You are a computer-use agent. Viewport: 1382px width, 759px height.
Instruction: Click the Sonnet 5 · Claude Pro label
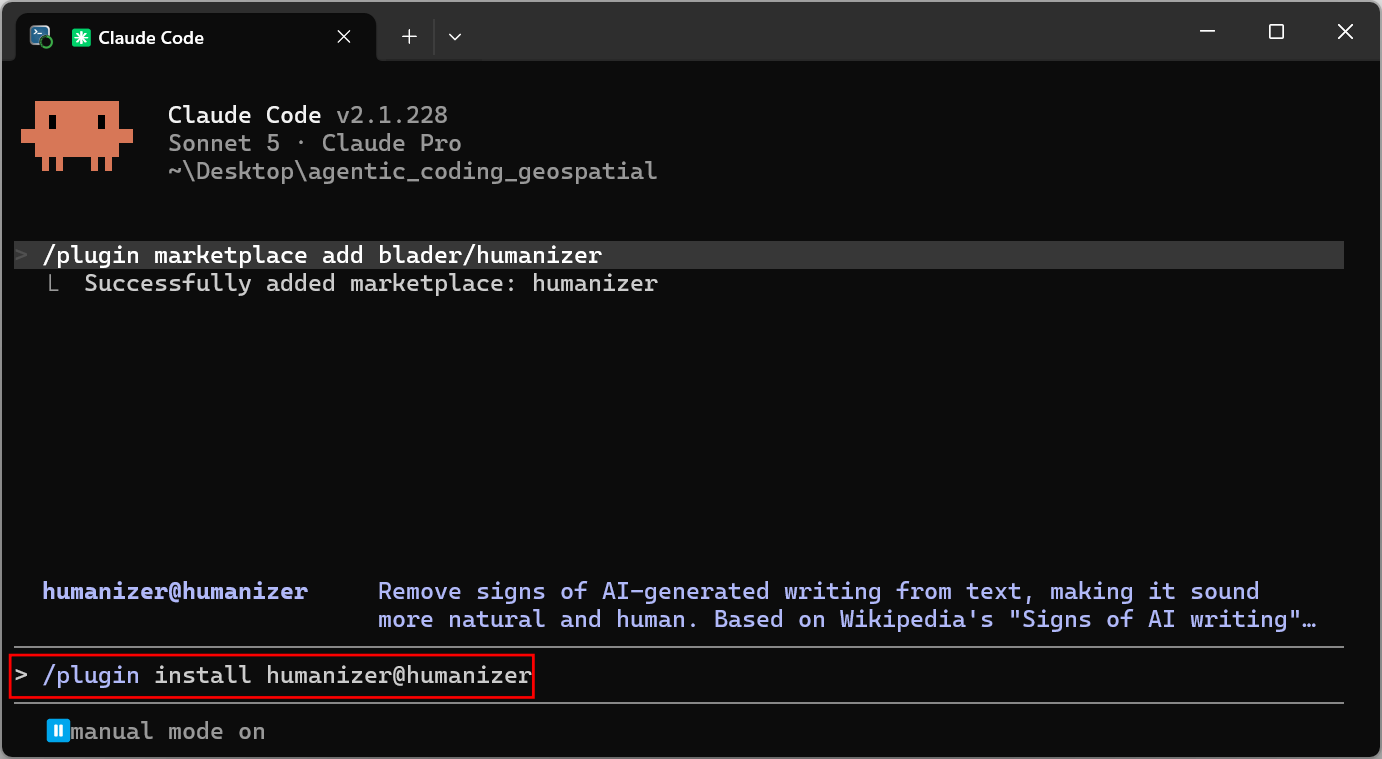coord(315,143)
